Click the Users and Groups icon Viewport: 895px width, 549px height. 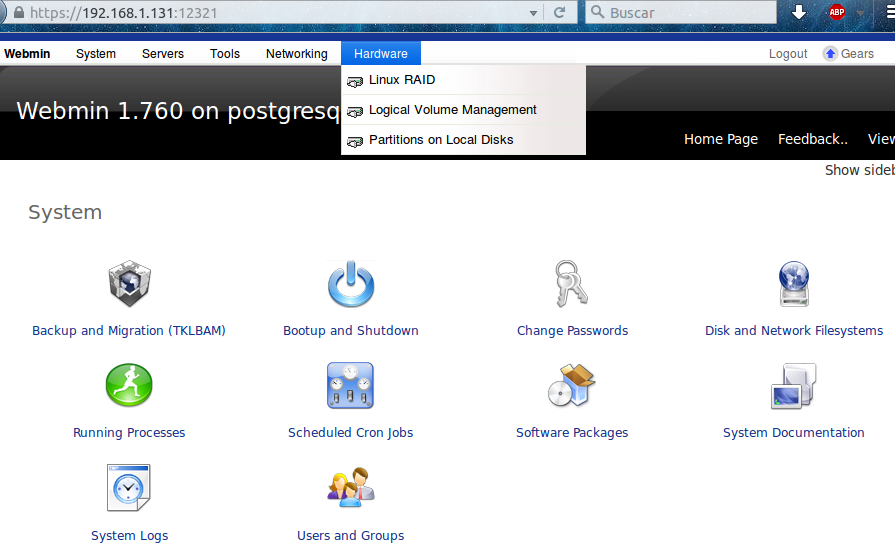click(x=350, y=489)
